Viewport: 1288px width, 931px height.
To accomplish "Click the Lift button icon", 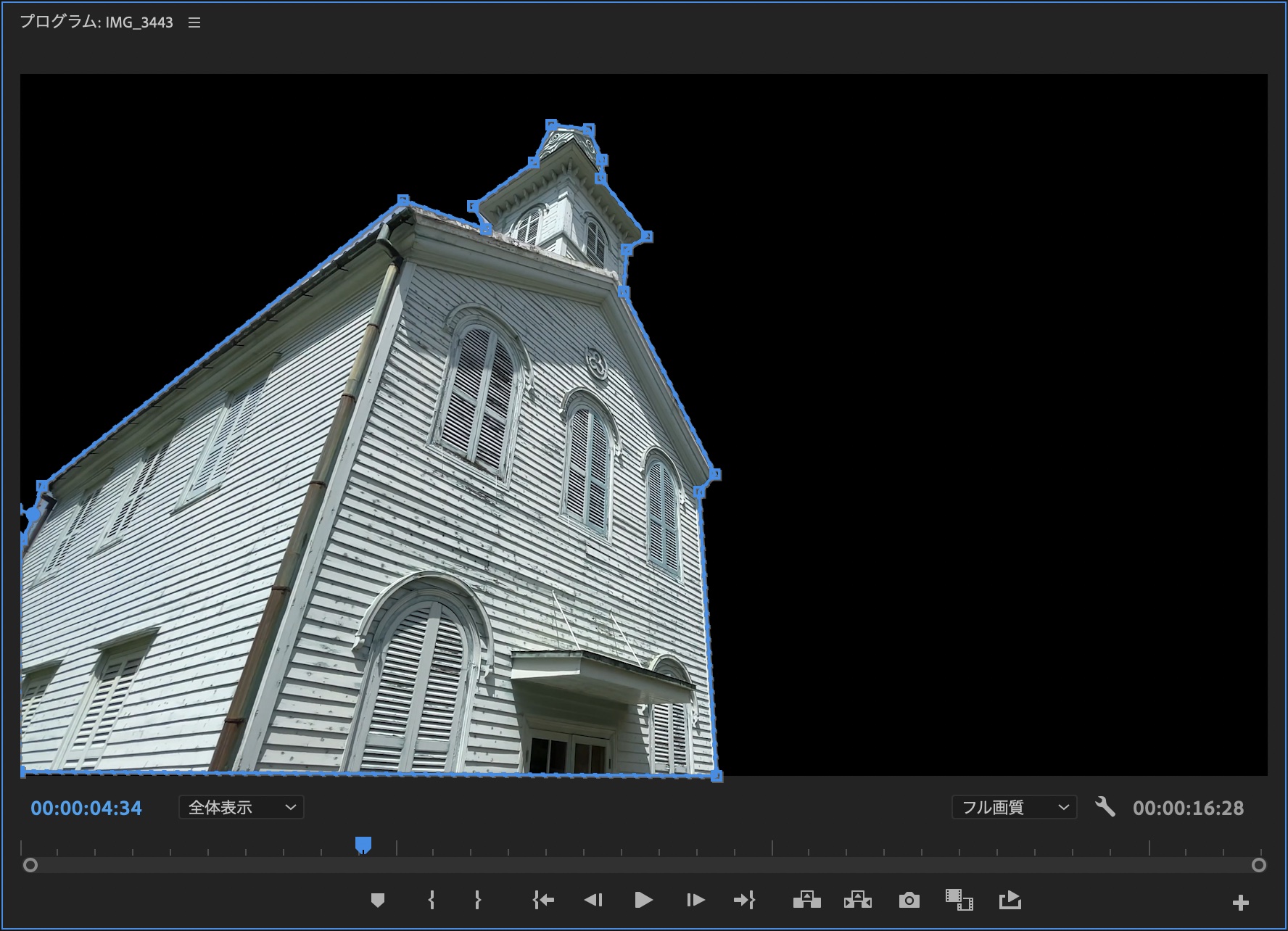I will 806,901.
